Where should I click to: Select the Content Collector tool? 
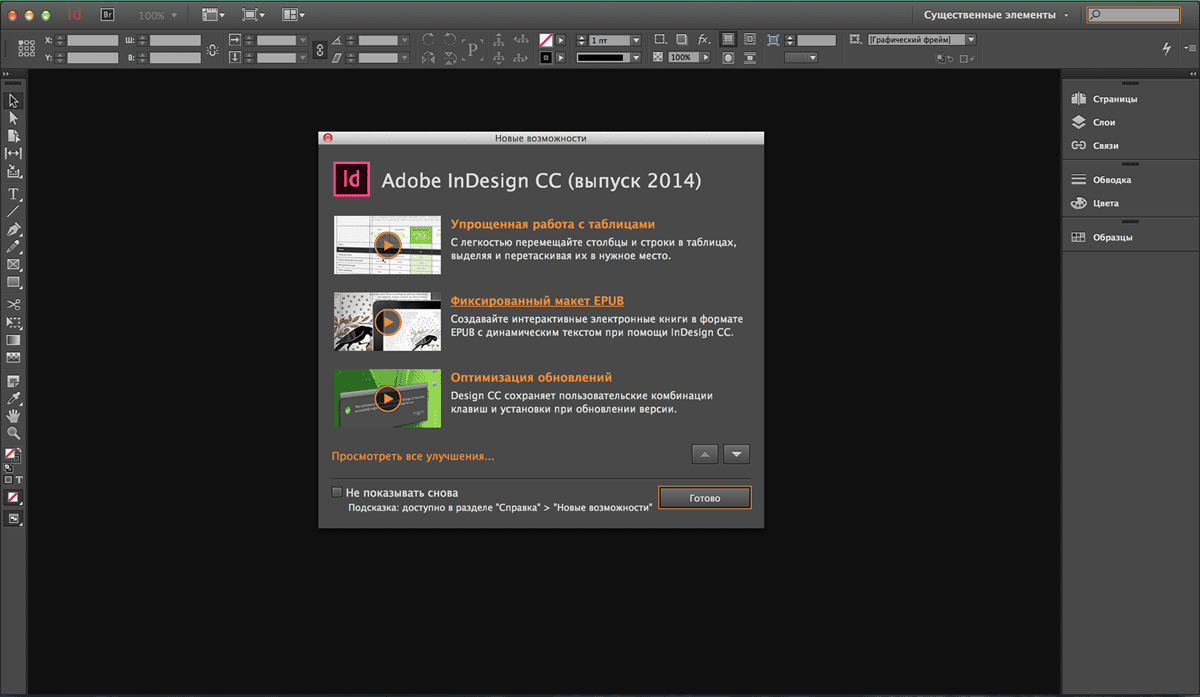click(x=14, y=171)
